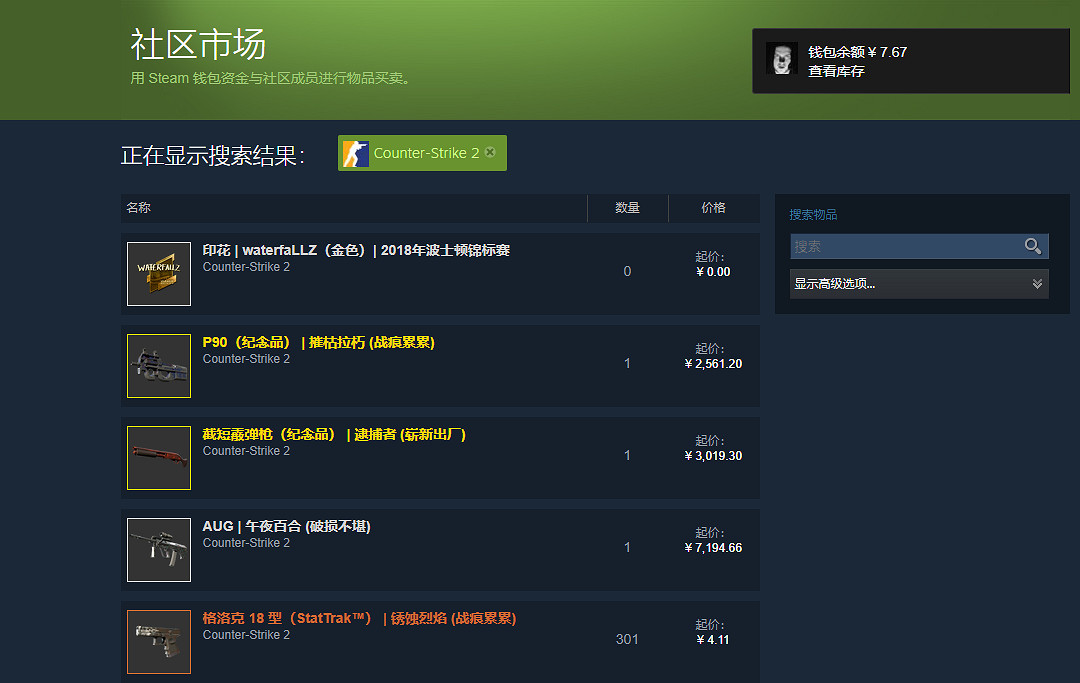Image resolution: width=1080 pixels, height=683 pixels.
Task: Click the double chevron on advanced options
Action: [x=1037, y=284]
